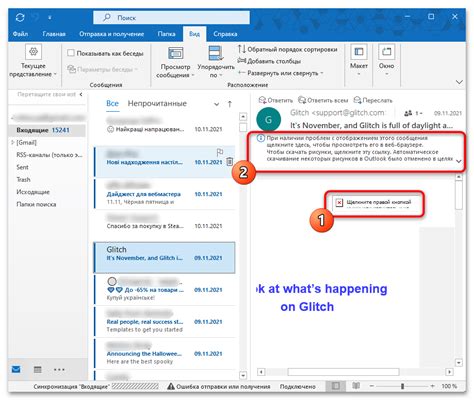This screenshot has height=400, width=474.
Task: Expand the message header chevron
Action: (459, 161)
